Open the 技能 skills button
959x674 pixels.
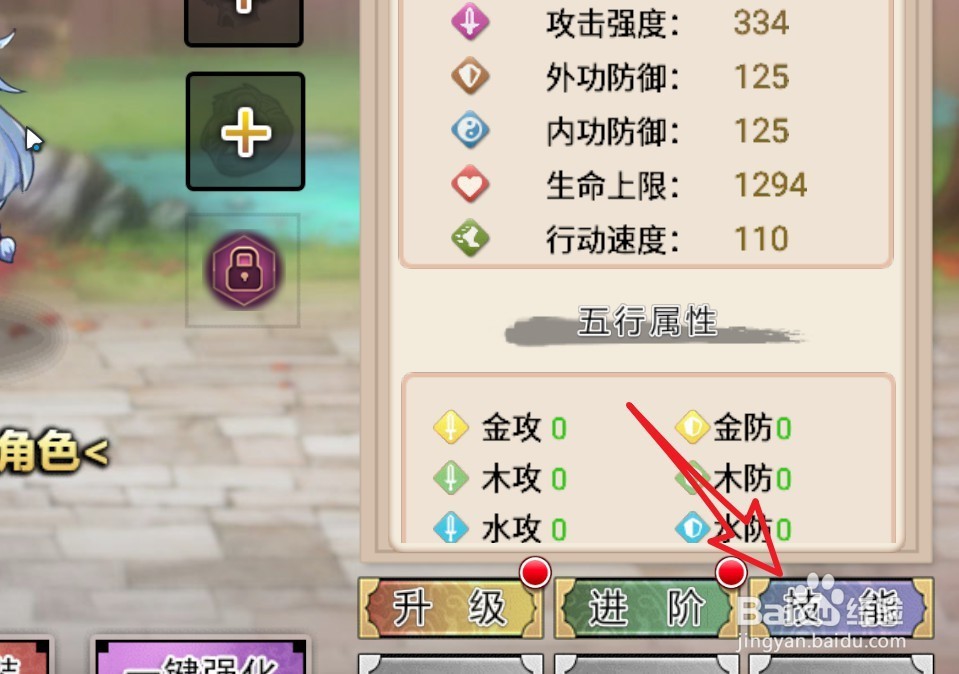point(842,608)
